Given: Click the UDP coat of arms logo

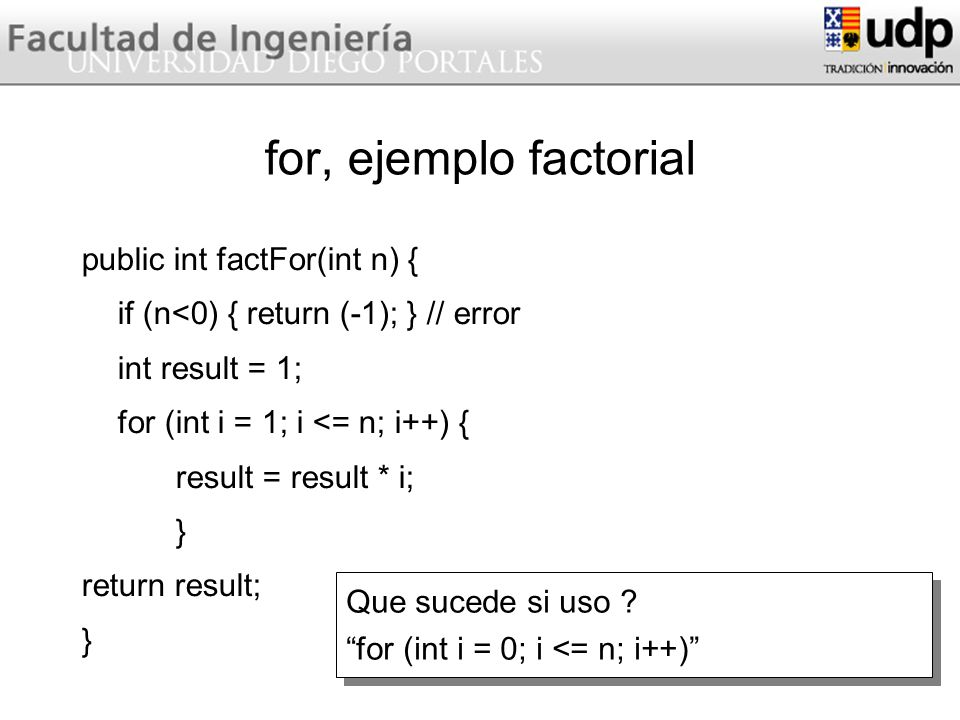Looking at the screenshot, I should point(842,29).
